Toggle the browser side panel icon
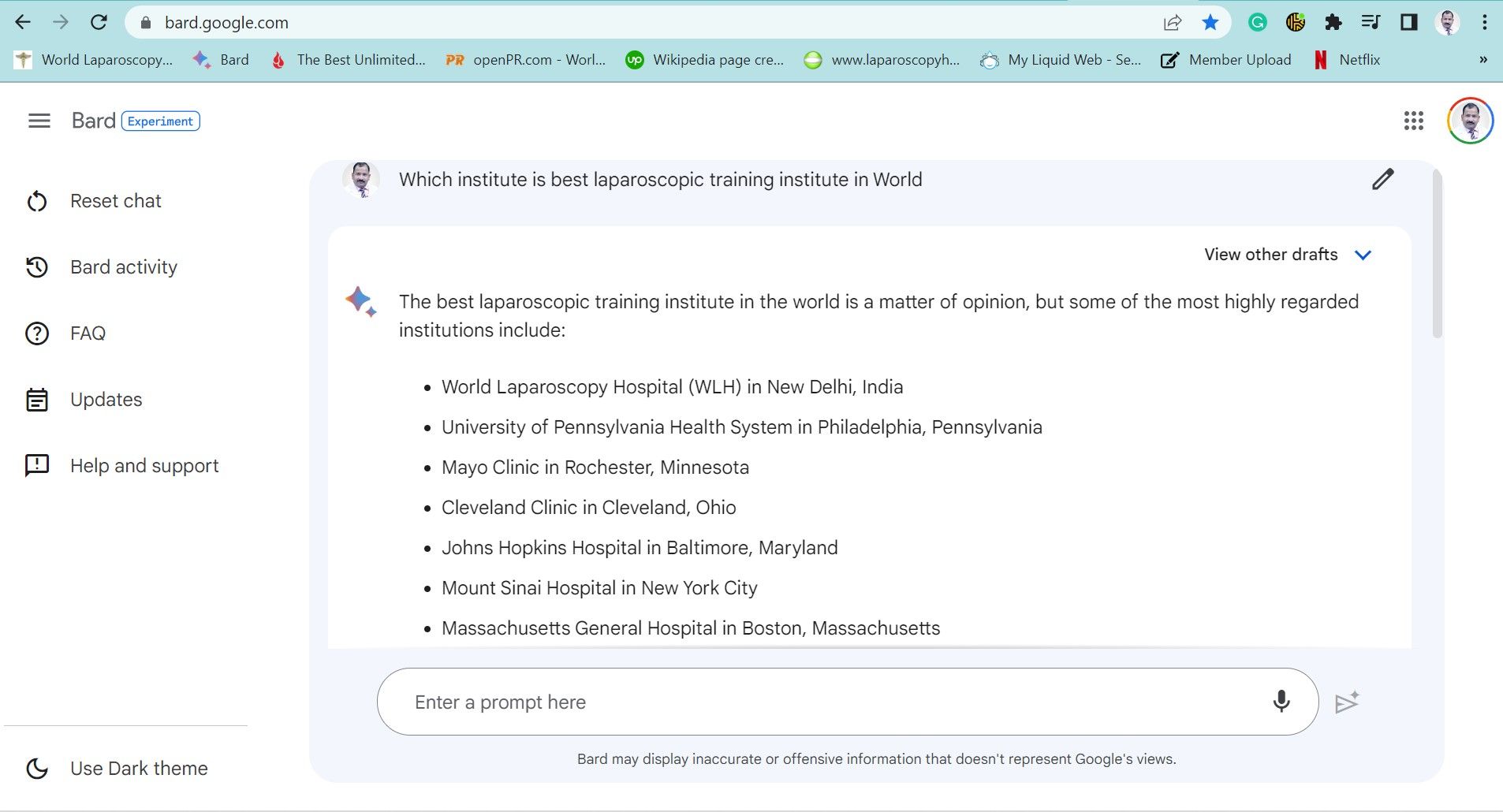 [1408, 22]
